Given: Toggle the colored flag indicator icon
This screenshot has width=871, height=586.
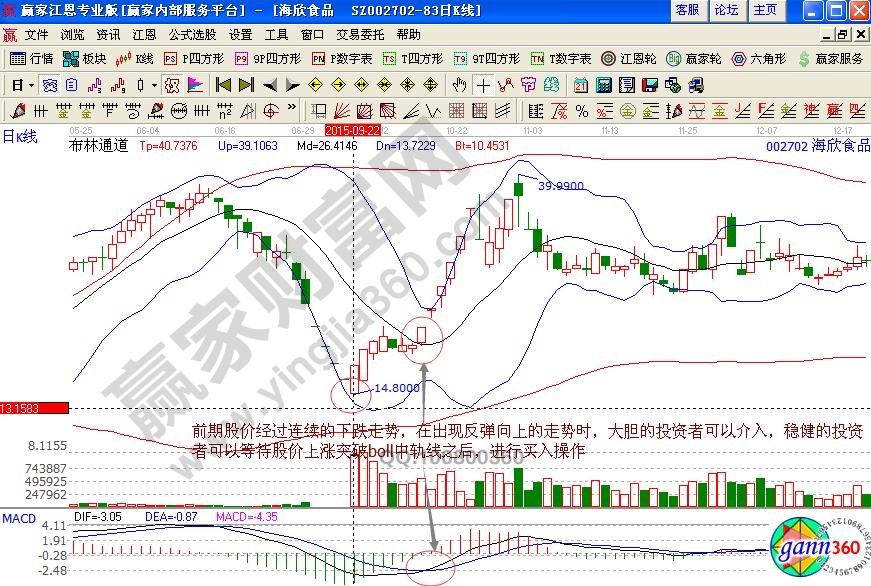Looking at the screenshot, I should (196, 85).
